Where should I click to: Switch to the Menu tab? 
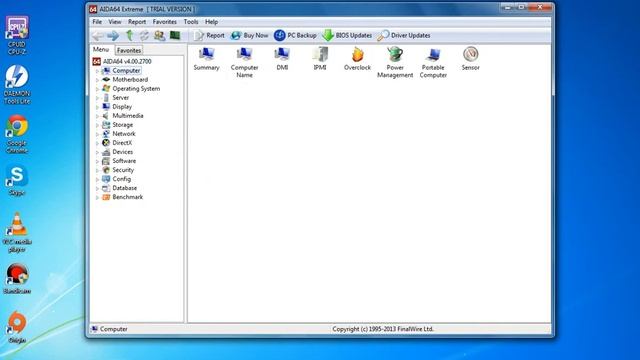pos(101,49)
